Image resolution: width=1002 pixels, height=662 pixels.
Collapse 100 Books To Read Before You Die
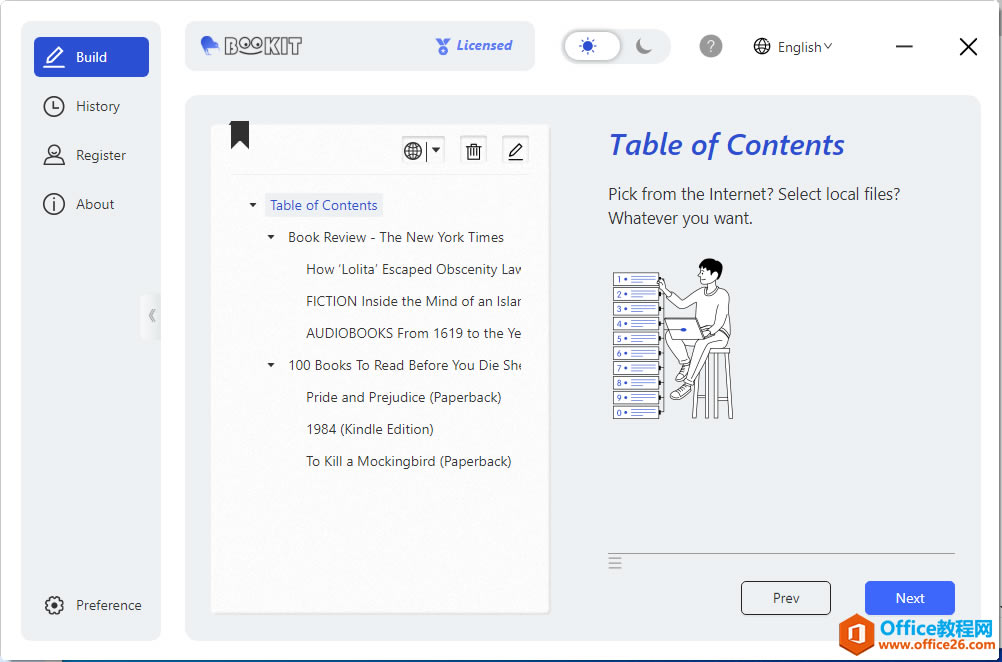tap(271, 365)
